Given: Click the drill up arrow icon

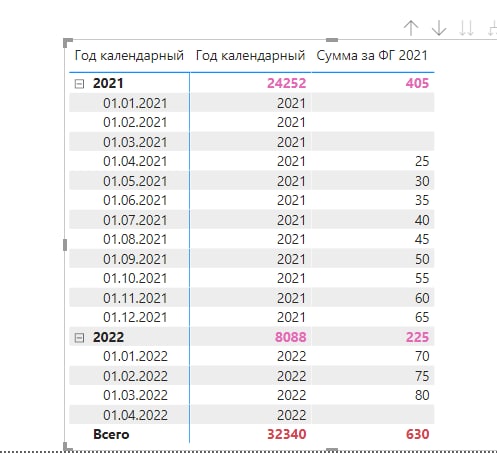Looking at the screenshot, I should tap(411, 28).
